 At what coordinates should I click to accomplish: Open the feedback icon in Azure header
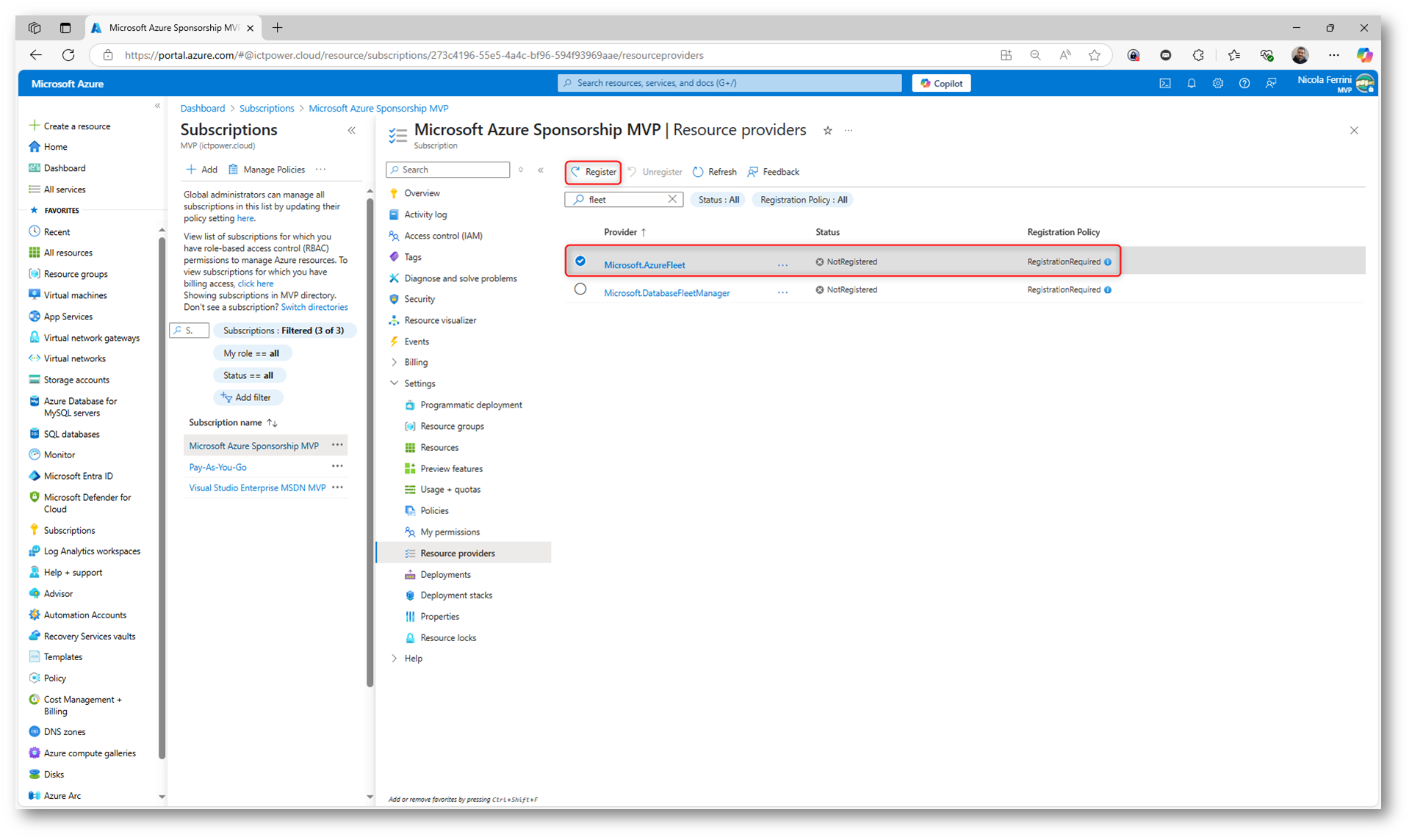(x=1271, y=84)
